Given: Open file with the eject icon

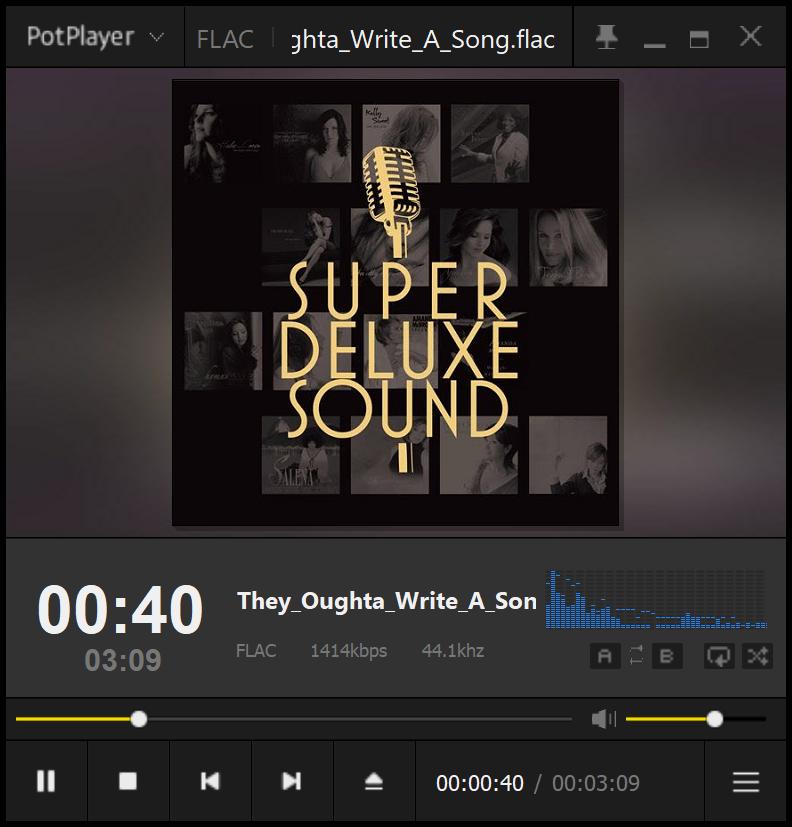Looking at the screenshot, I should click(x=374, y=781).
